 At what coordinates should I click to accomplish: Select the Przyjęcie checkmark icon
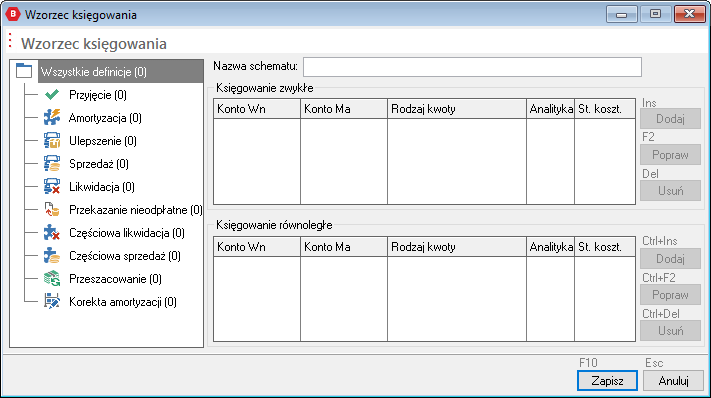(x=52, y=95)
